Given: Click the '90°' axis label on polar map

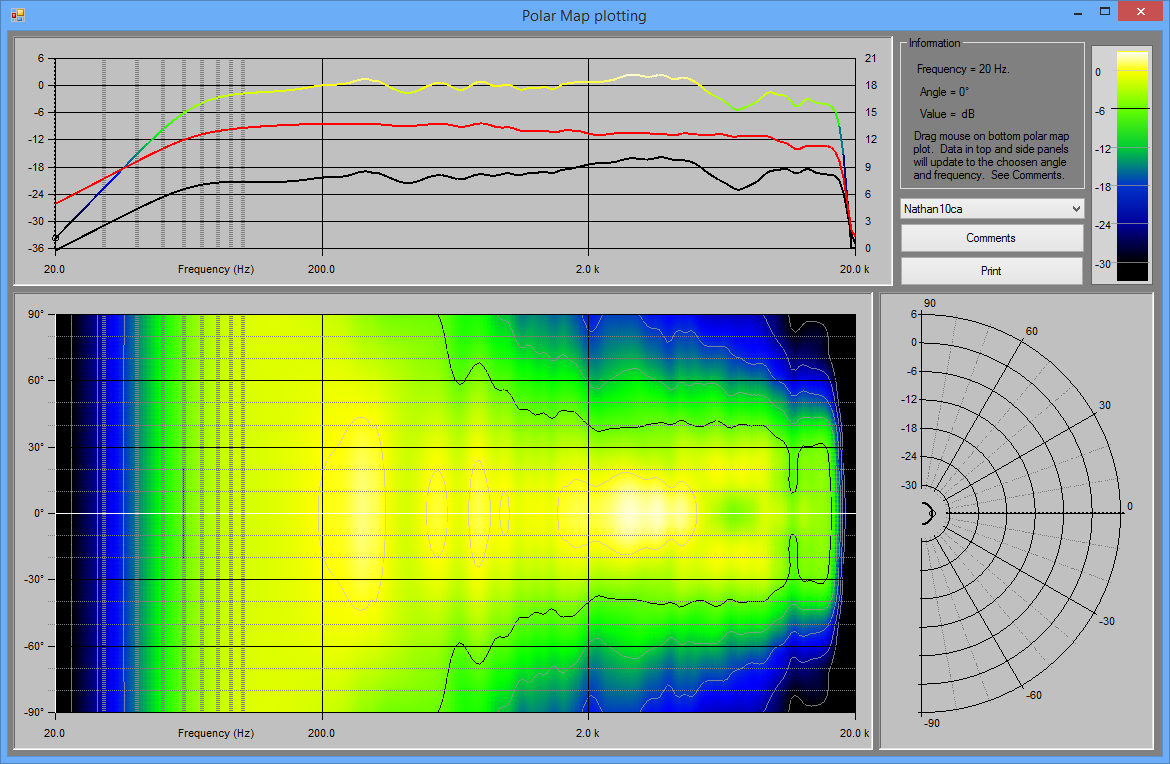Looking at the screenshot, I should pos(37,315).
